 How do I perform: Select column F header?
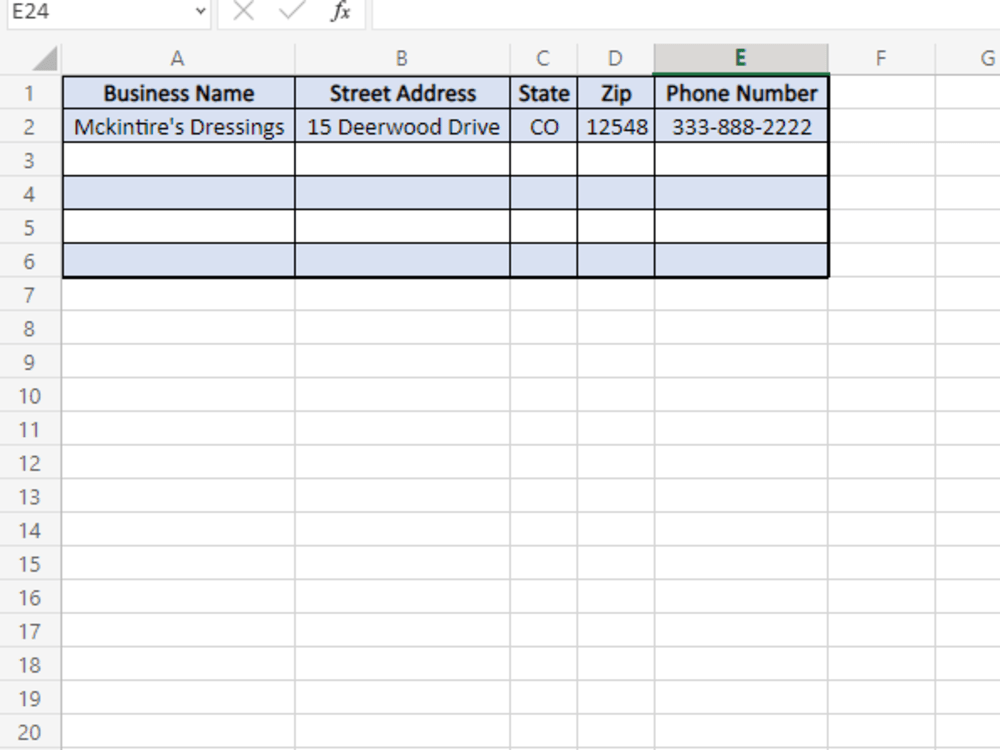pyautogui.click(x=881, y=59)
